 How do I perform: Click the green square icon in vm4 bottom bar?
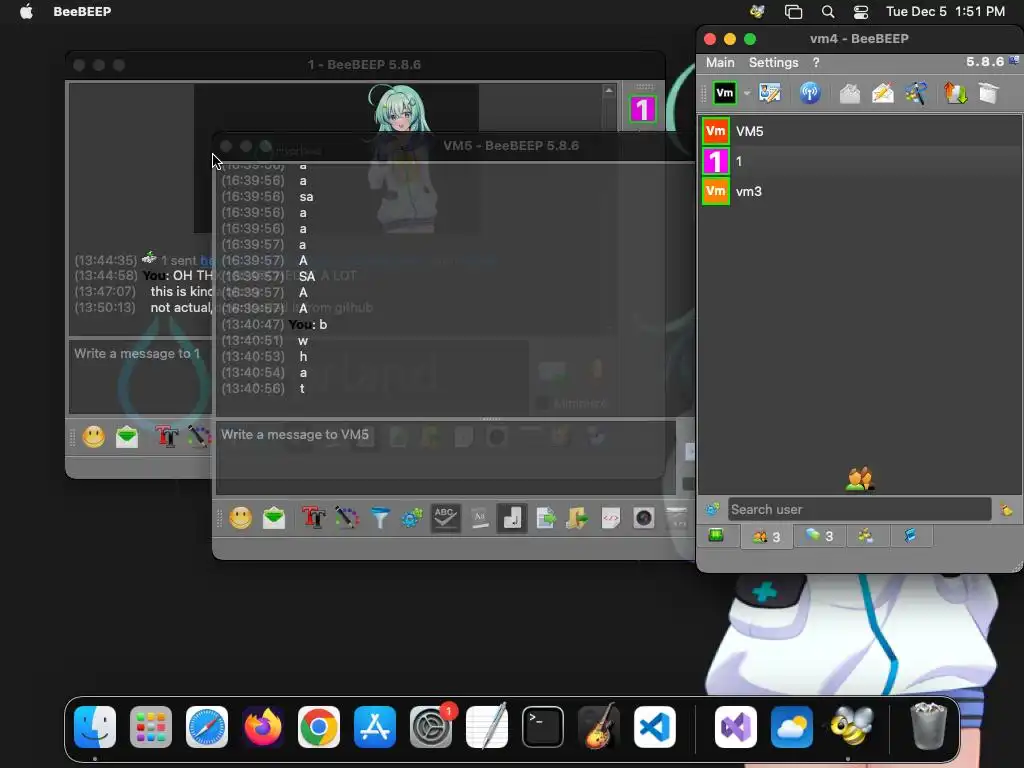[x=716, y=536]
